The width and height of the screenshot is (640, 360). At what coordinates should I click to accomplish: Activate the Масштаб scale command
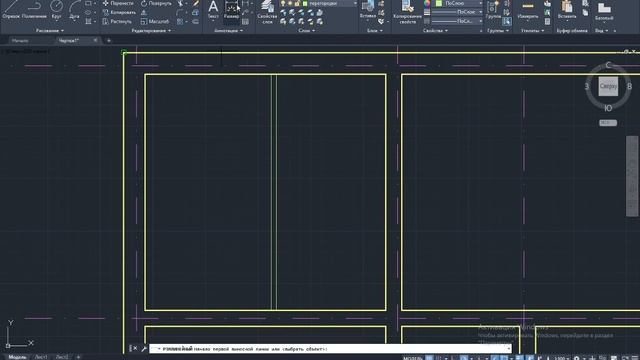pyautogui.click(x=155, y=21)
